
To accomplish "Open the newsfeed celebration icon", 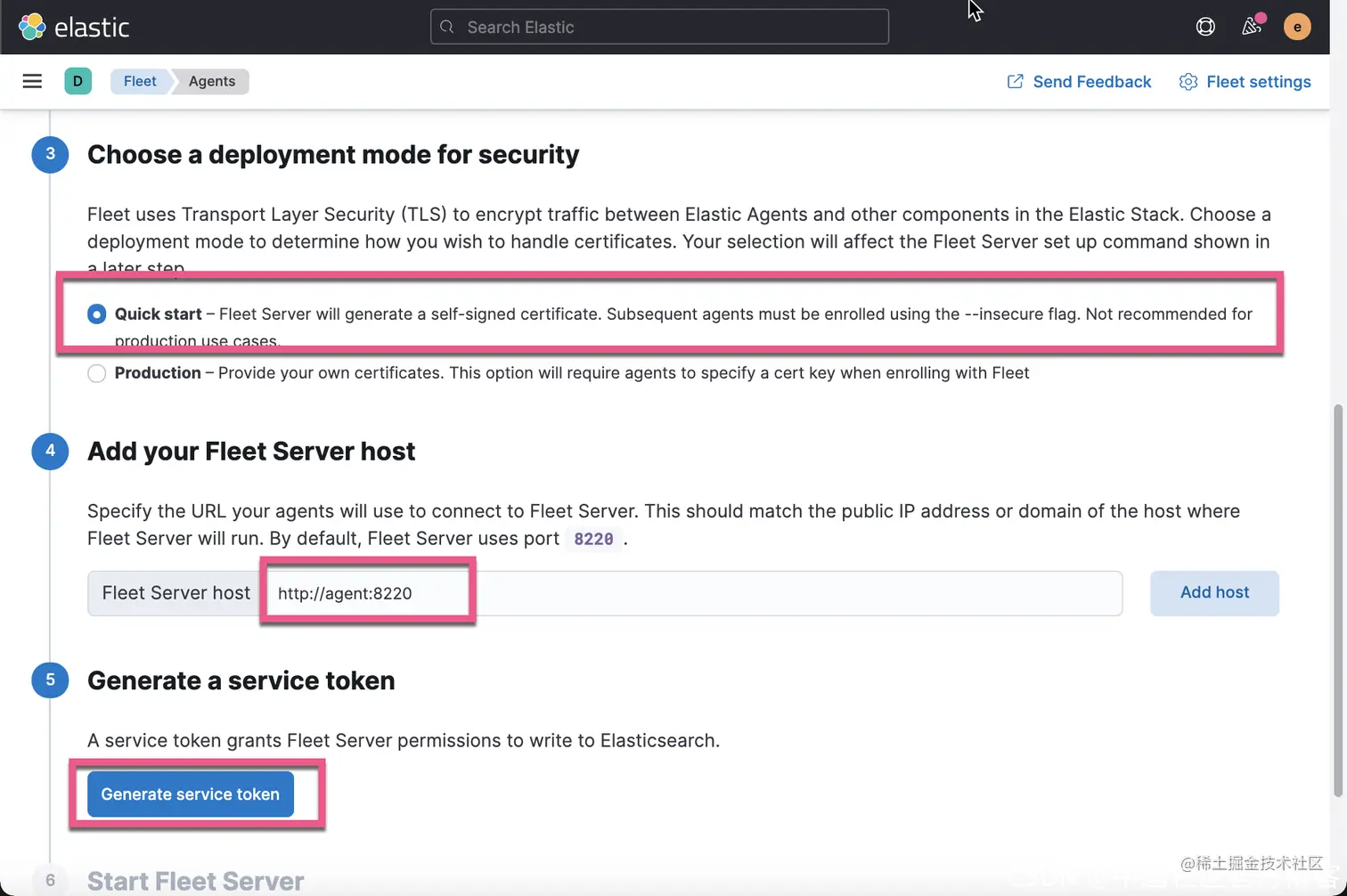I will pos(1252,27).
